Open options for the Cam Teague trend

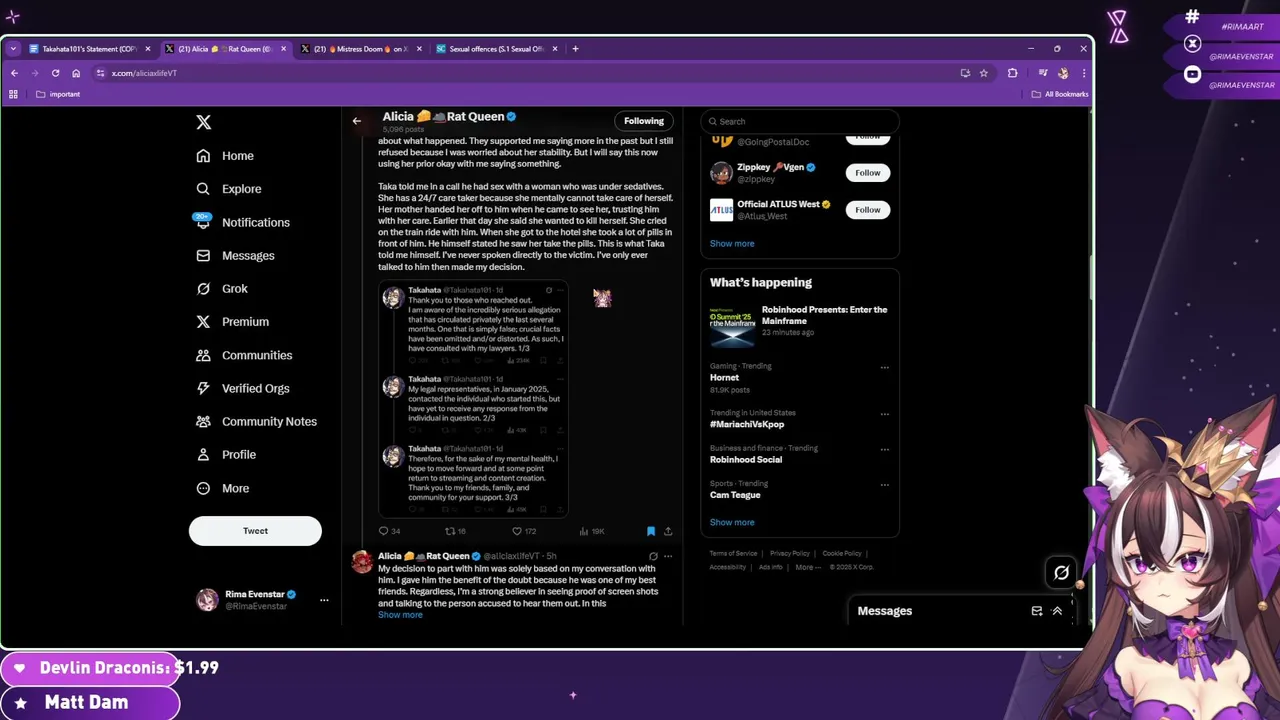(884, 485)
